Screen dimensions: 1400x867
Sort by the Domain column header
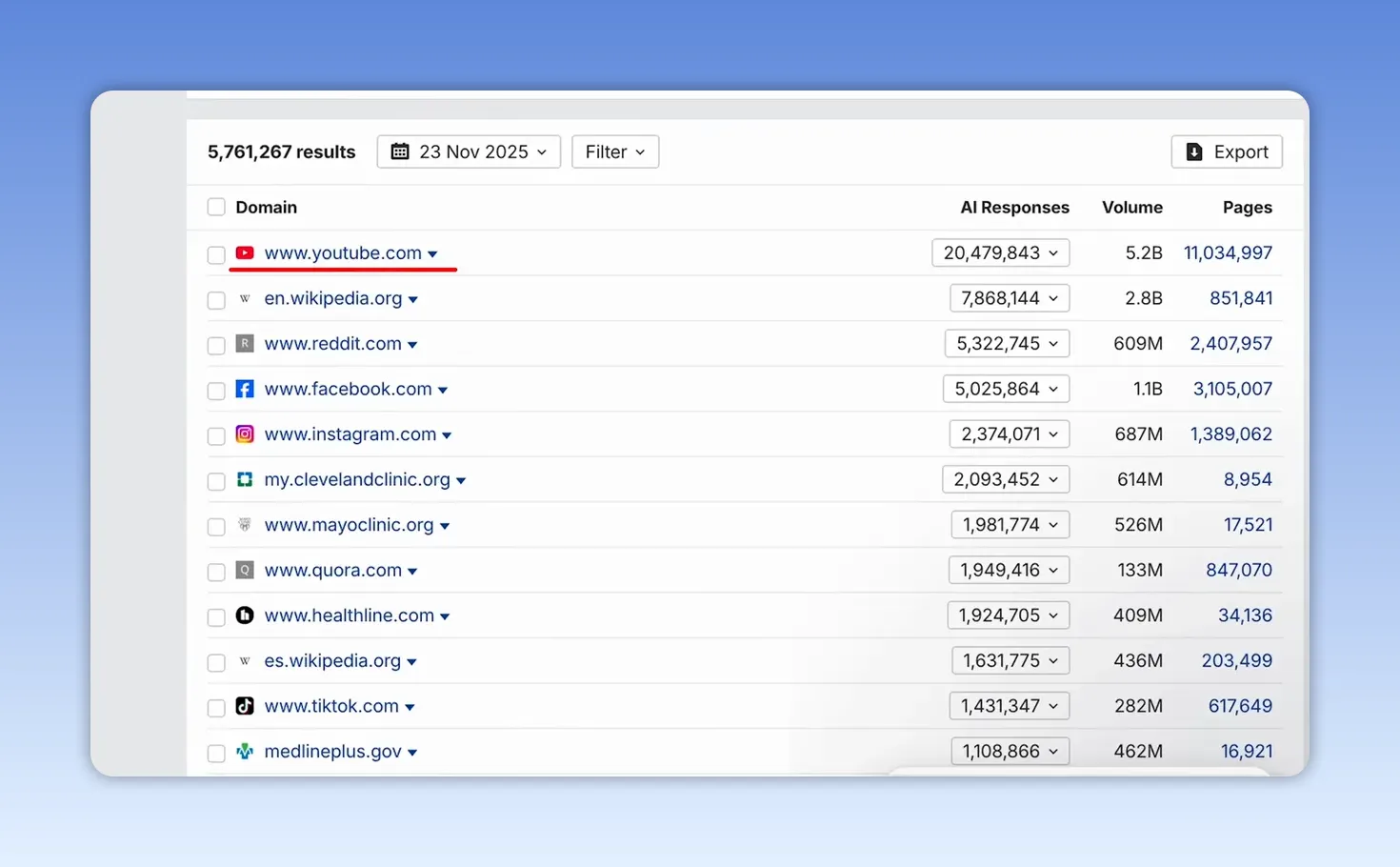(267, 208)
